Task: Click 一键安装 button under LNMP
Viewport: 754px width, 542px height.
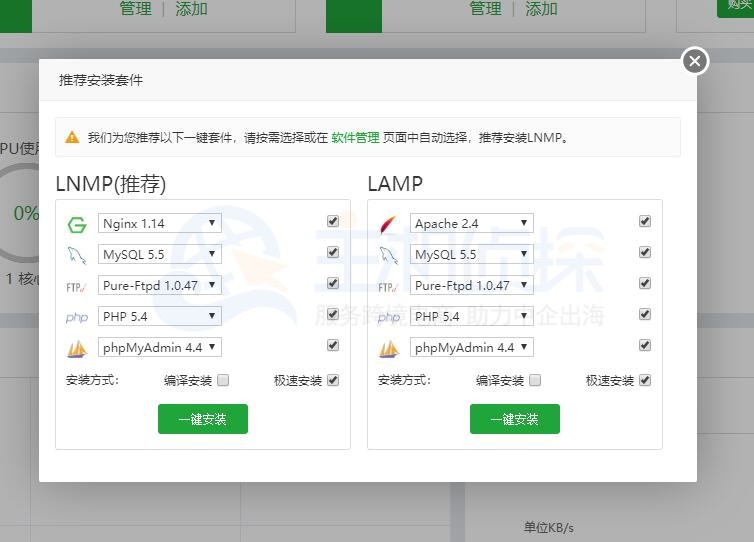Action: tap(203, 419)
